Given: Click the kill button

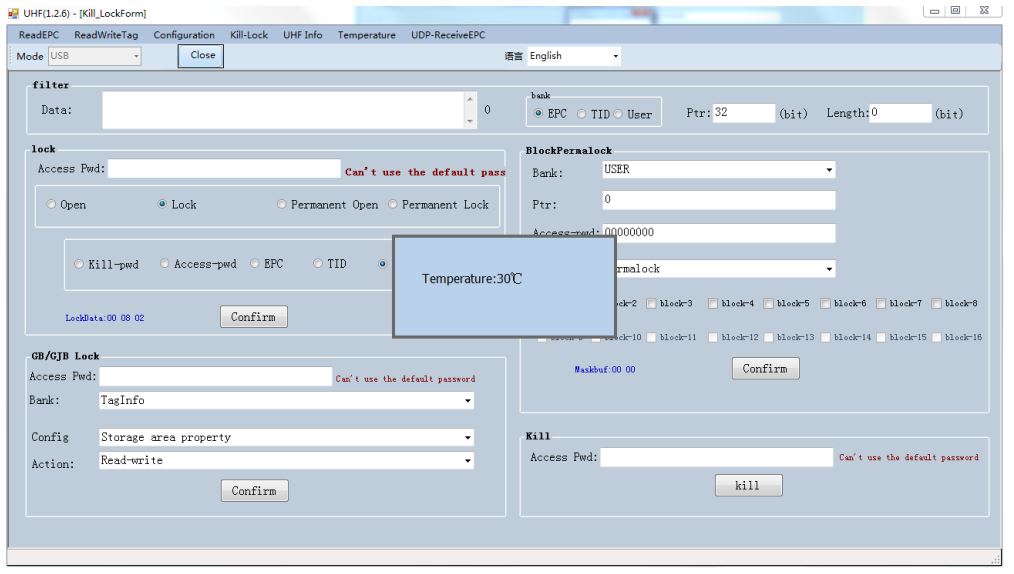Looking at the screenshot, I should coord(748,485).
